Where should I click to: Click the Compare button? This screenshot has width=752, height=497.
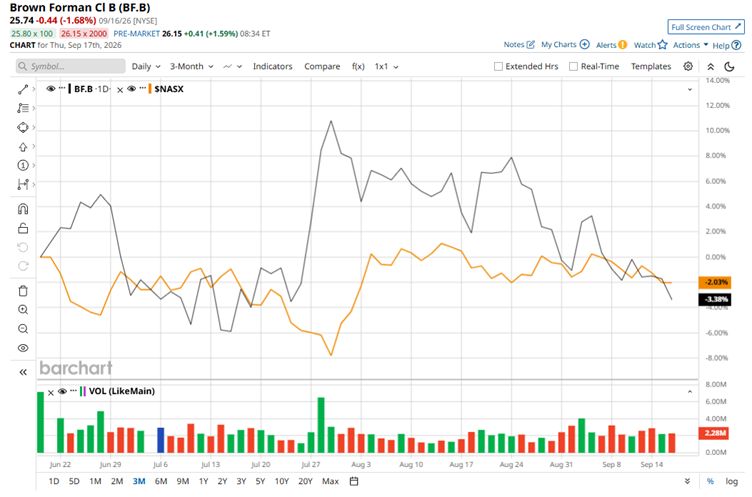pos(322,66)
